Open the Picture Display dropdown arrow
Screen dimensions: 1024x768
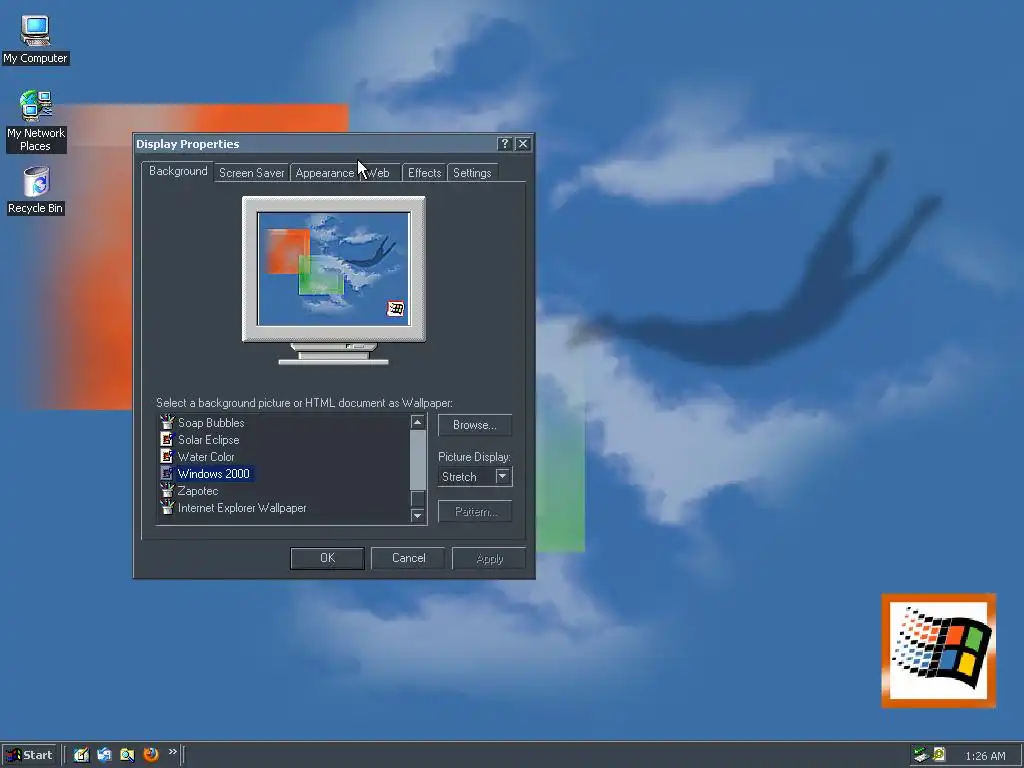502,477
